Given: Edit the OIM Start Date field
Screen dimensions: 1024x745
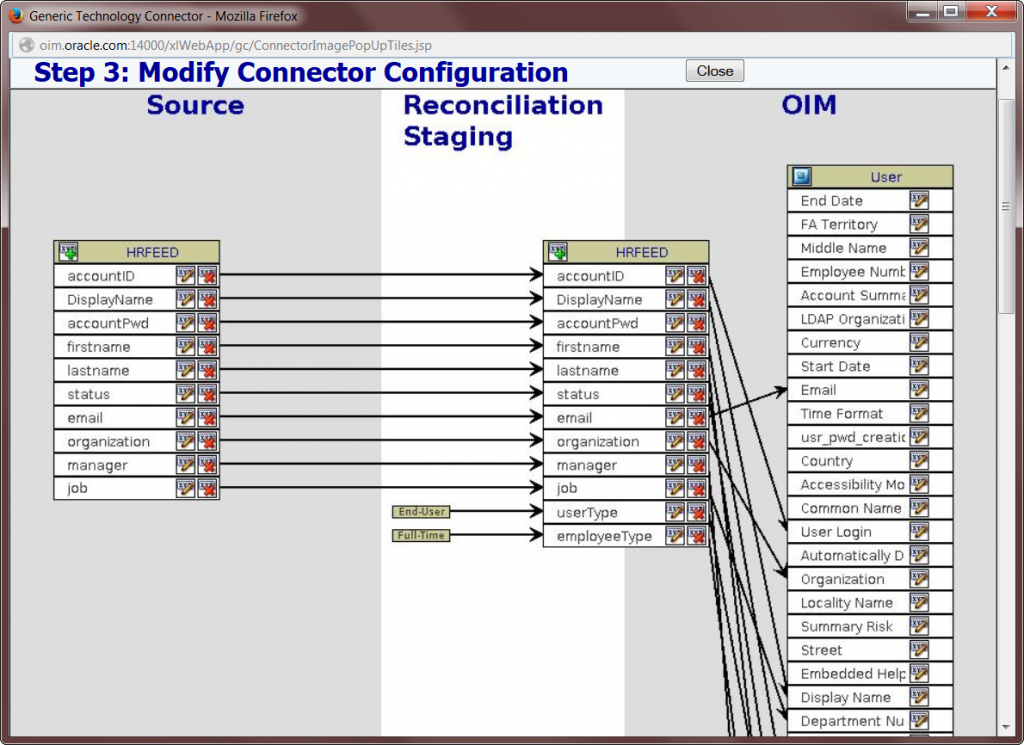Looking at the screenshot, I should point(919,366).
